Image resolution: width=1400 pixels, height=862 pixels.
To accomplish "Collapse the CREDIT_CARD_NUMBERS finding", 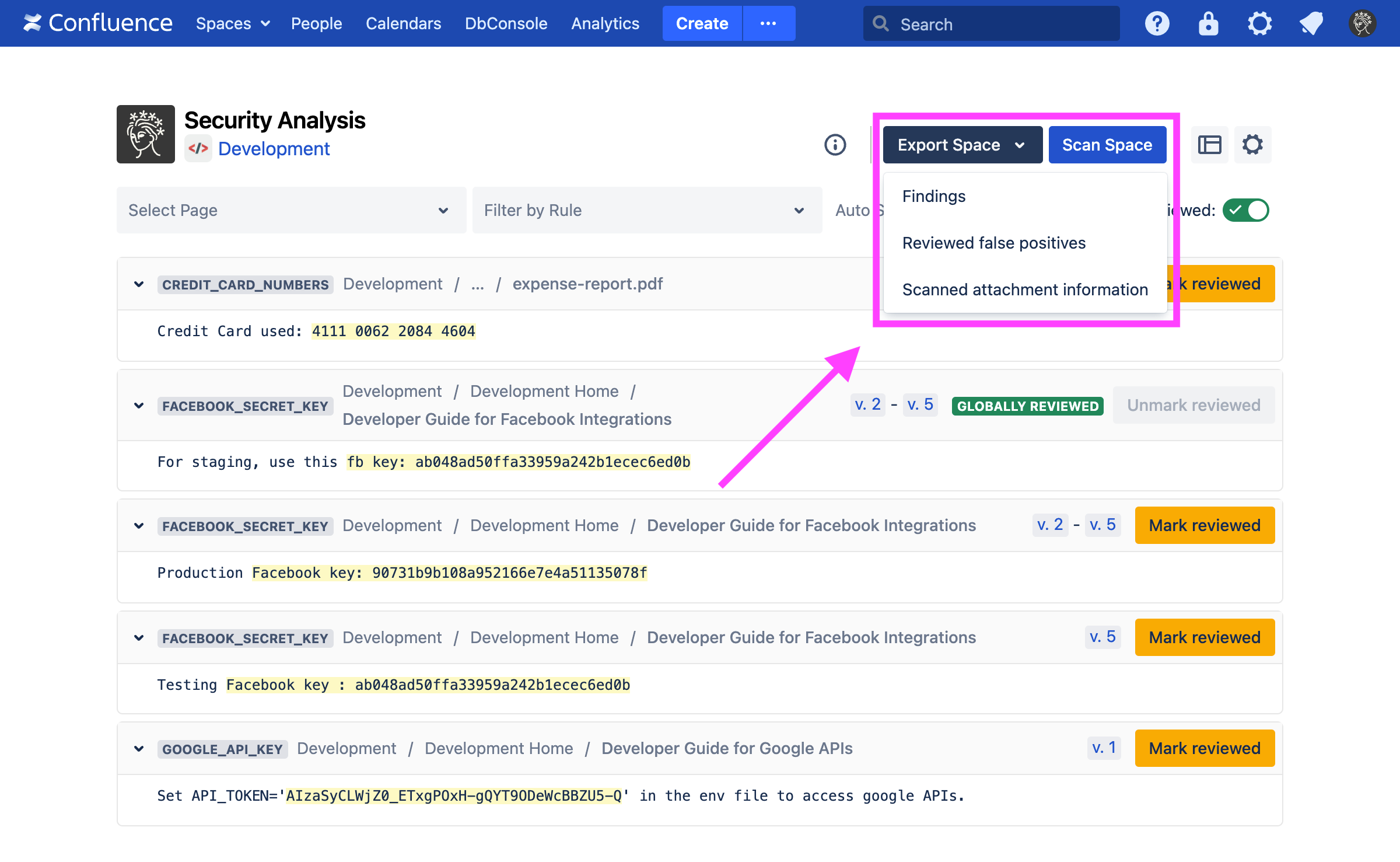I will pos(139,284).
